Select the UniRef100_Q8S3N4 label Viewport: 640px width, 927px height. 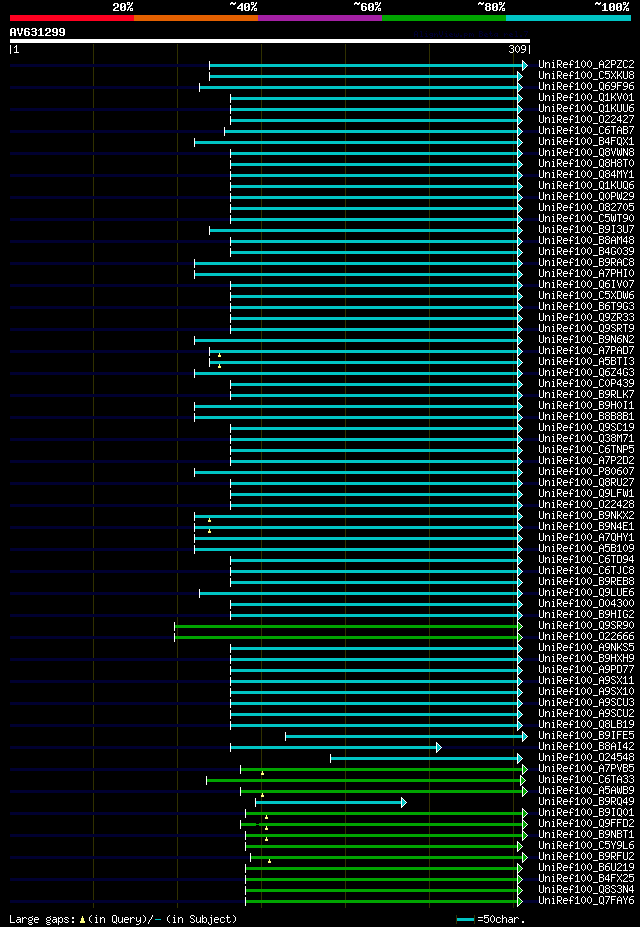(586, 890)
